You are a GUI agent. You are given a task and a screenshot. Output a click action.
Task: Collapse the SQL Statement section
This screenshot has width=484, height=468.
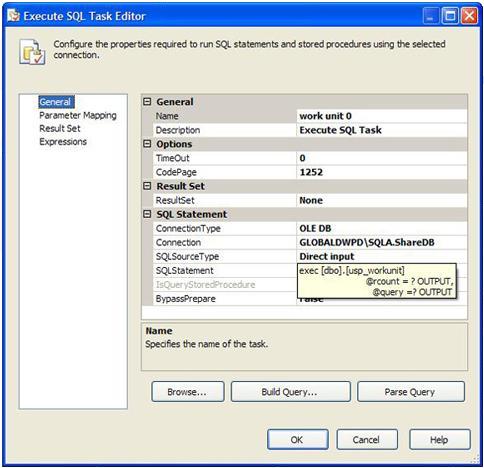click(147, 214)
